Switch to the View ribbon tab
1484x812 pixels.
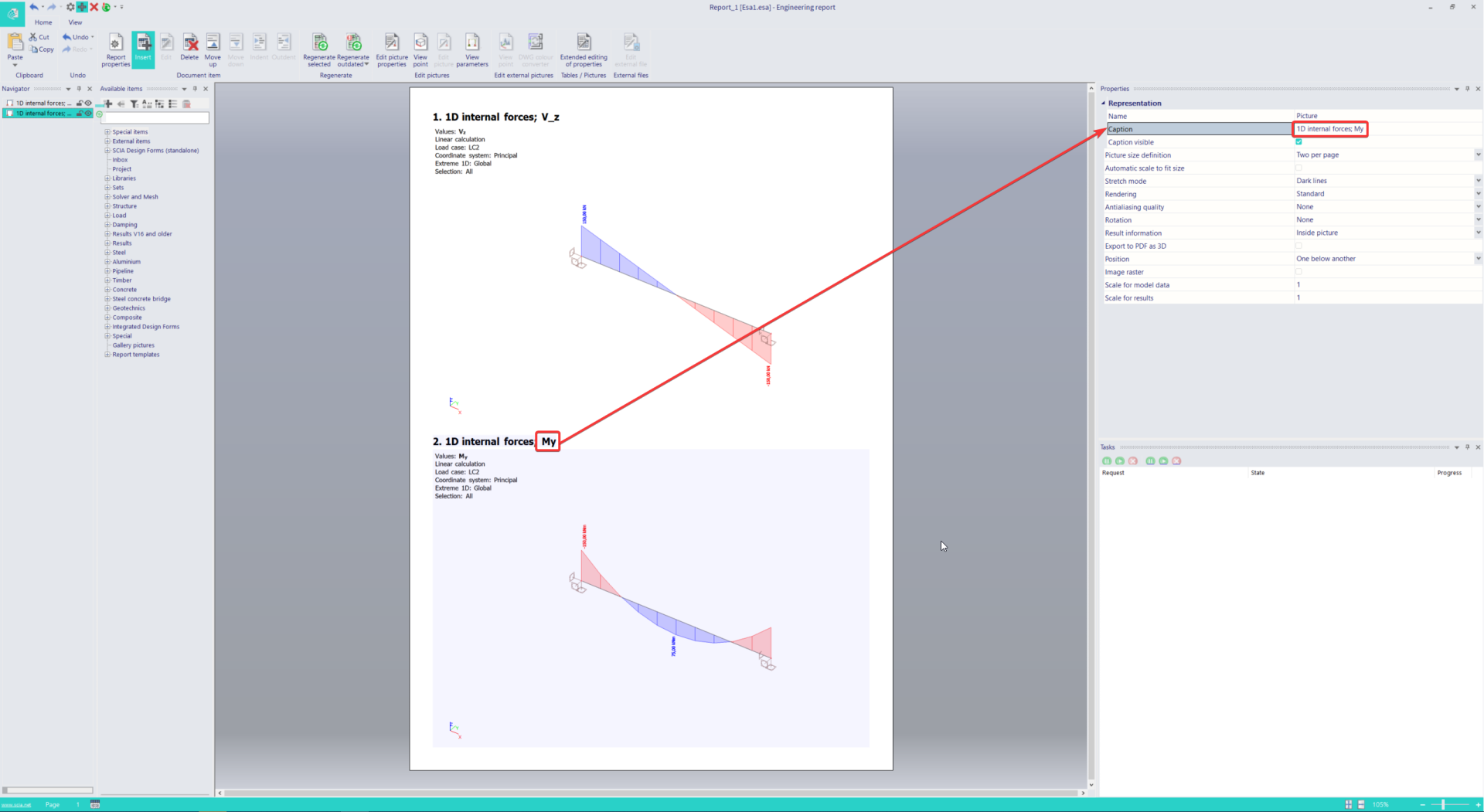click(x=75, y=22)
